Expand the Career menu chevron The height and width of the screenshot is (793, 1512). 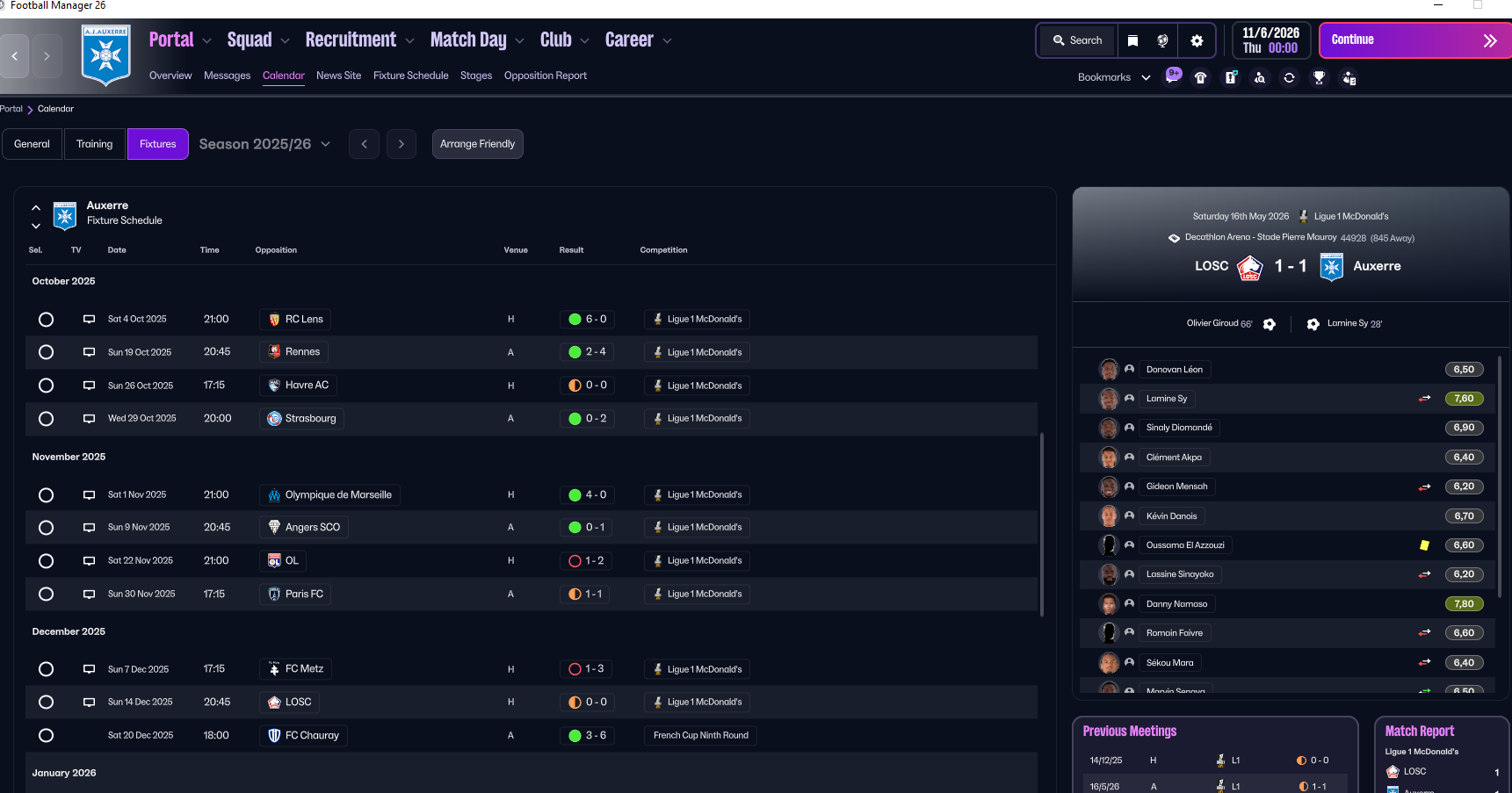click(x=667, y=41)
